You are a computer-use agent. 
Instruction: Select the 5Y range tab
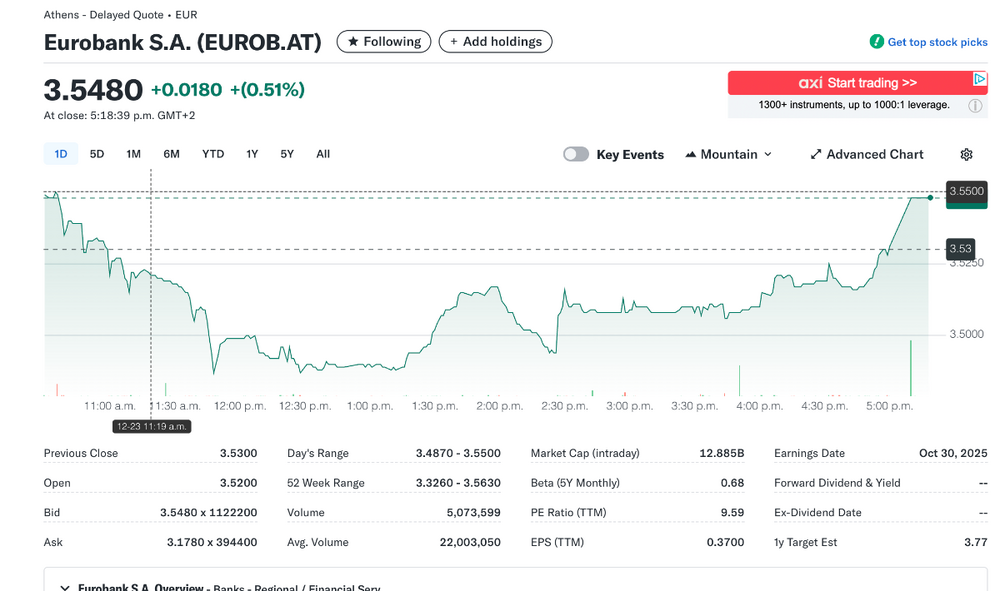coord(287,154)
